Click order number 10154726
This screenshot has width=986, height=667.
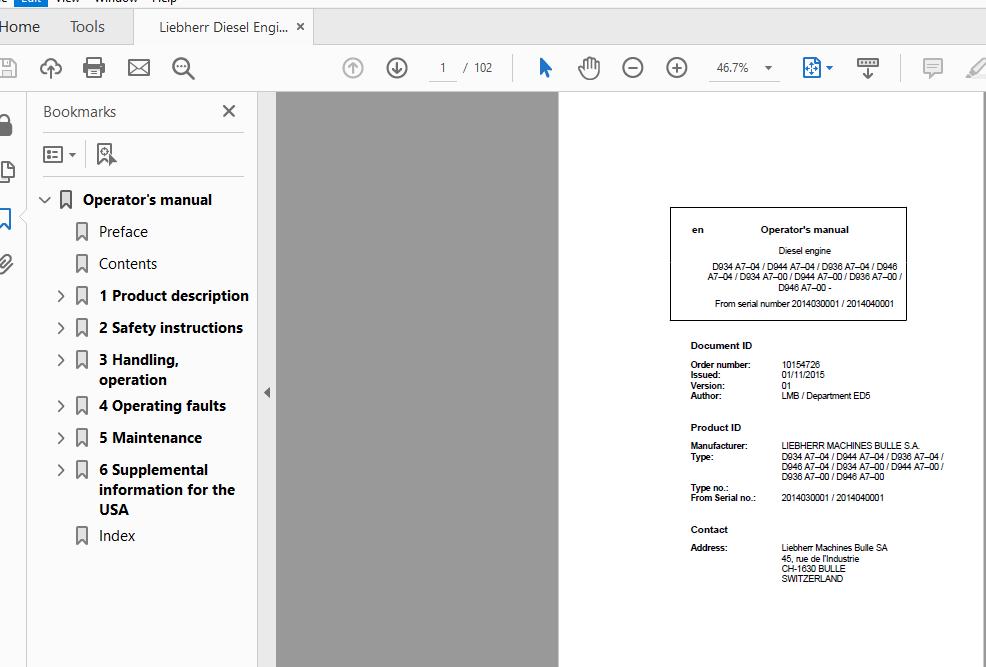(800, 365)
